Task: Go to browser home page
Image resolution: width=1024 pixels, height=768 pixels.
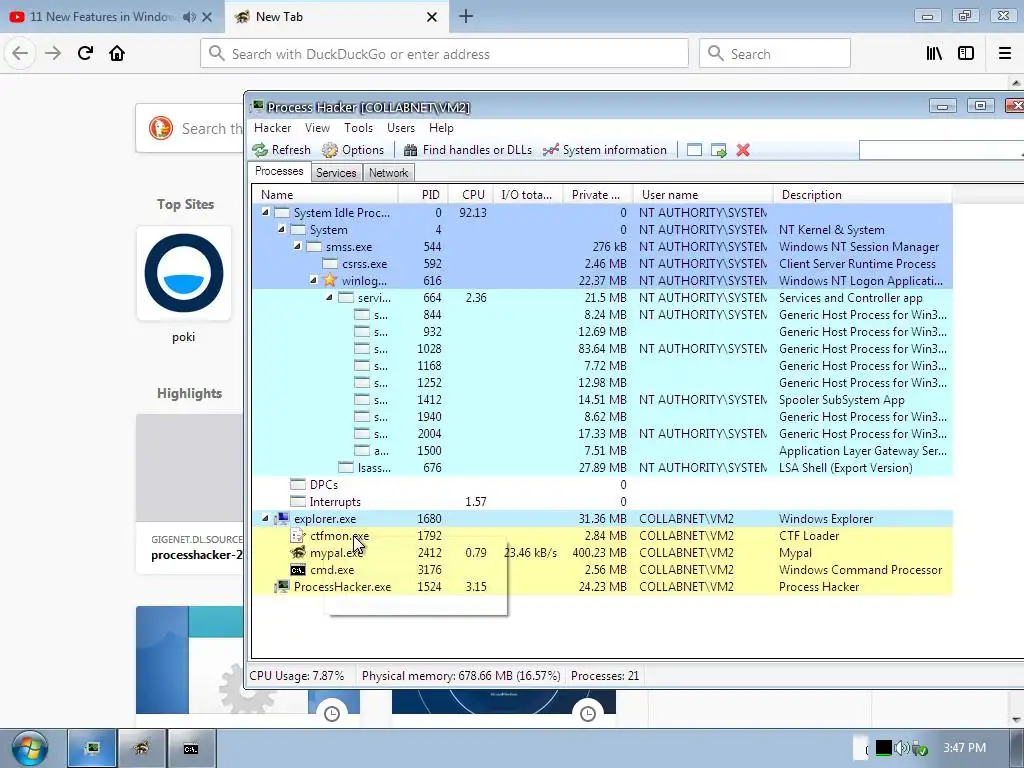Action: (x=117, y=54)
